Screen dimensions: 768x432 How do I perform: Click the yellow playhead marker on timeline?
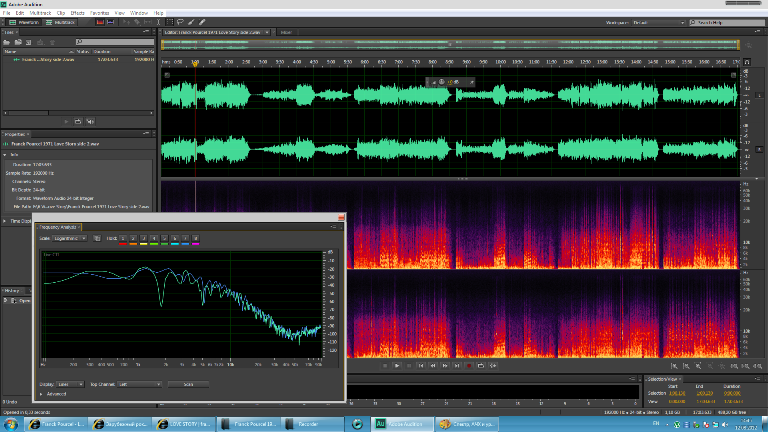click(195, 64)
